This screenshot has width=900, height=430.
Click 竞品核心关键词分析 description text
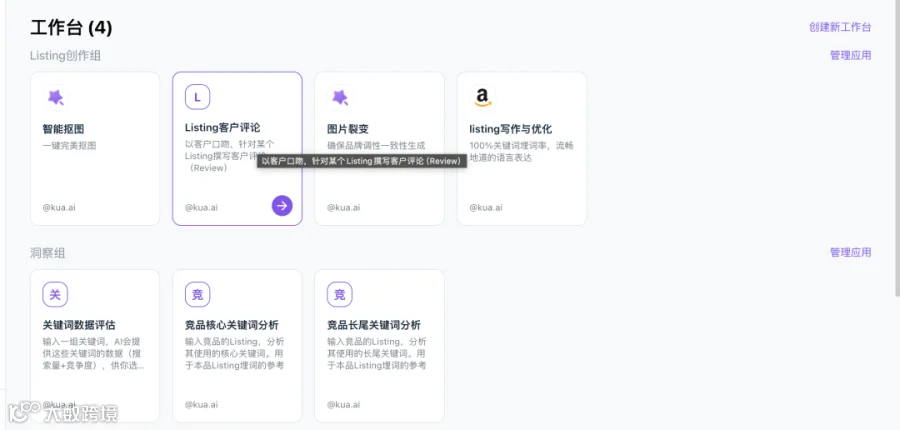tap(234, 354)
